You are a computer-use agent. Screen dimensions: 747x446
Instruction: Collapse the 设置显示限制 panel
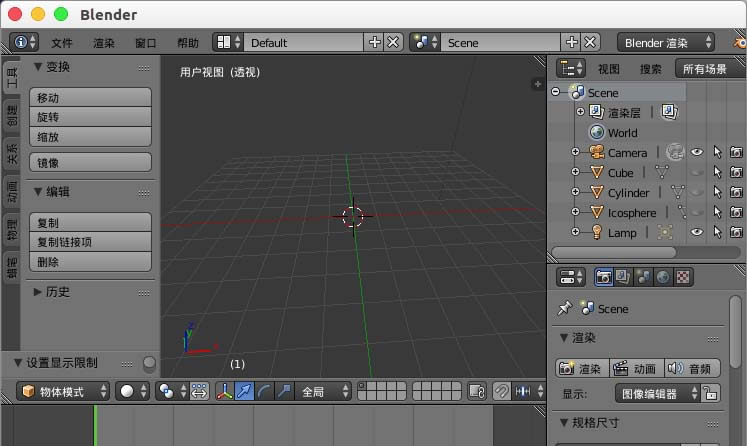pyautogui.click(x=18, y=363)
